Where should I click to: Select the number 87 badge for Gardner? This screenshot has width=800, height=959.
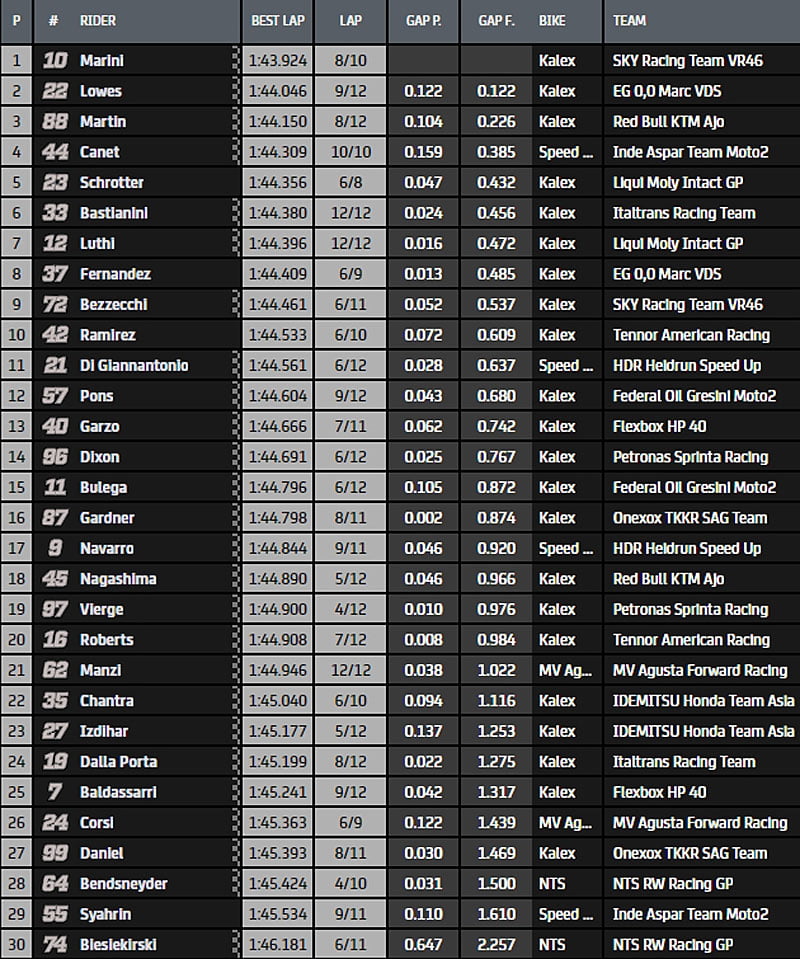click(56, 518)
